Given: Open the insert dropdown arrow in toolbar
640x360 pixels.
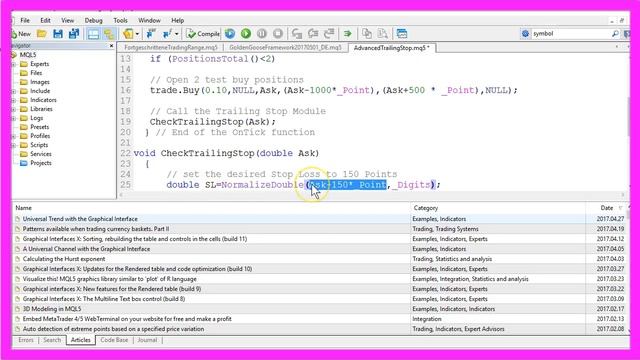Looking at the screenshot, I should tap(177, 34).
